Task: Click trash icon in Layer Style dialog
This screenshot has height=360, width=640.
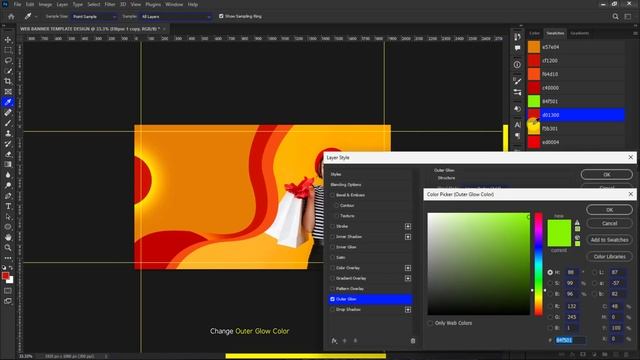Action: tap(413, 340)
